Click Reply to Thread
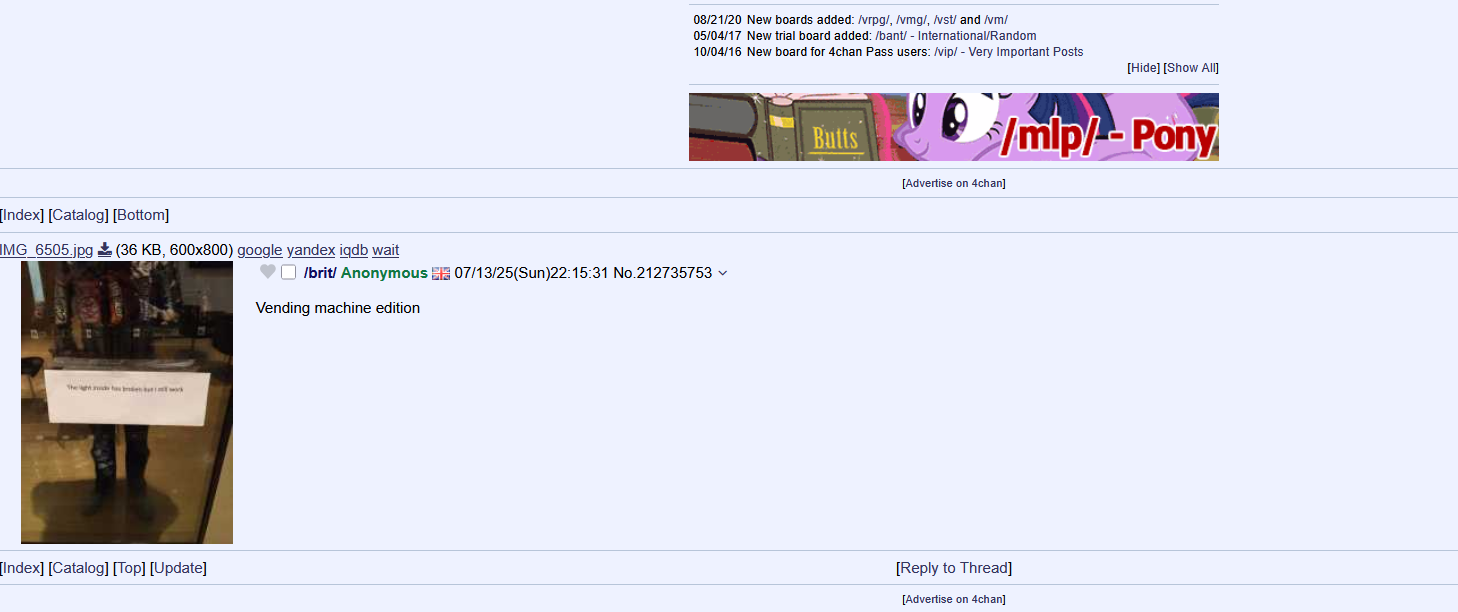Image resolution: width=1458 pixels, height=612 pixels. [954, 568]
